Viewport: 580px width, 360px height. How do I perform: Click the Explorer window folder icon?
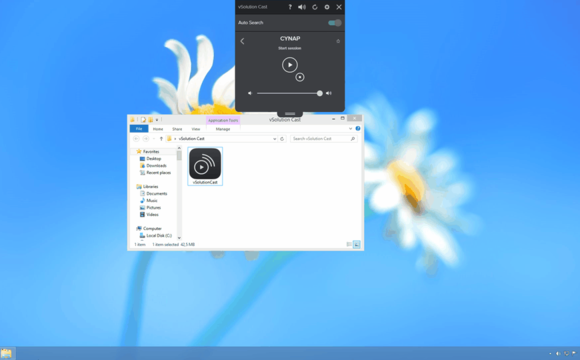(132, 120)
